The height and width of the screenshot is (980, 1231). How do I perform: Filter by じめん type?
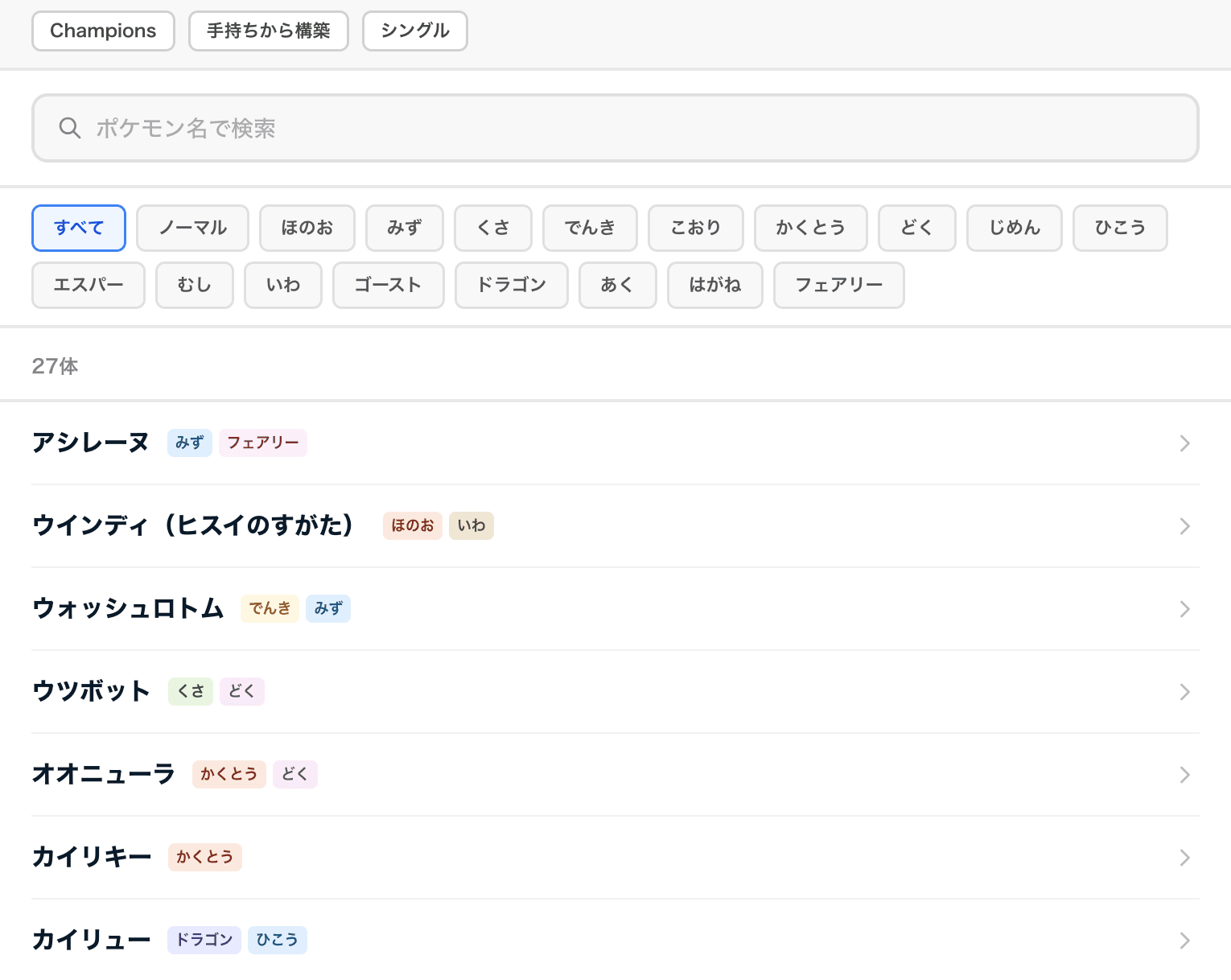1015,228
